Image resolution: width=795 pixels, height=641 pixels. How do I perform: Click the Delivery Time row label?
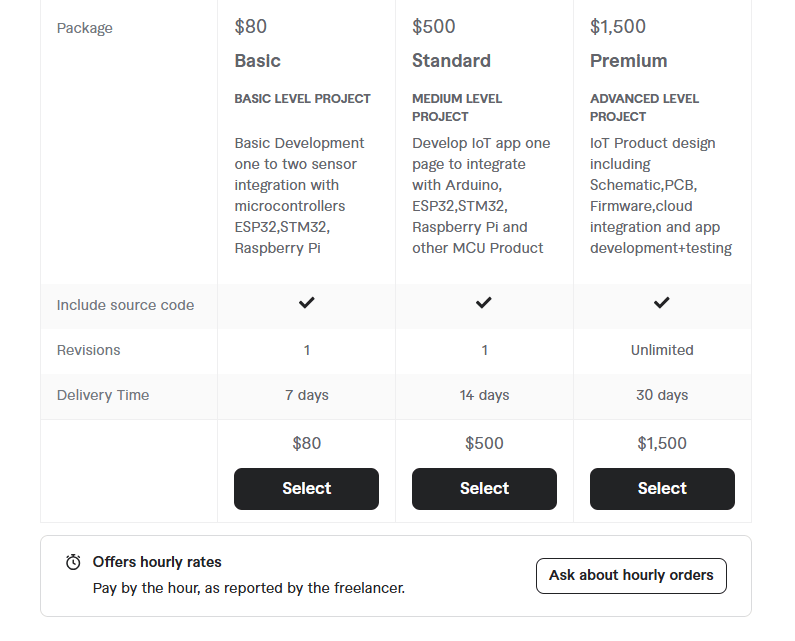point(103,395)
